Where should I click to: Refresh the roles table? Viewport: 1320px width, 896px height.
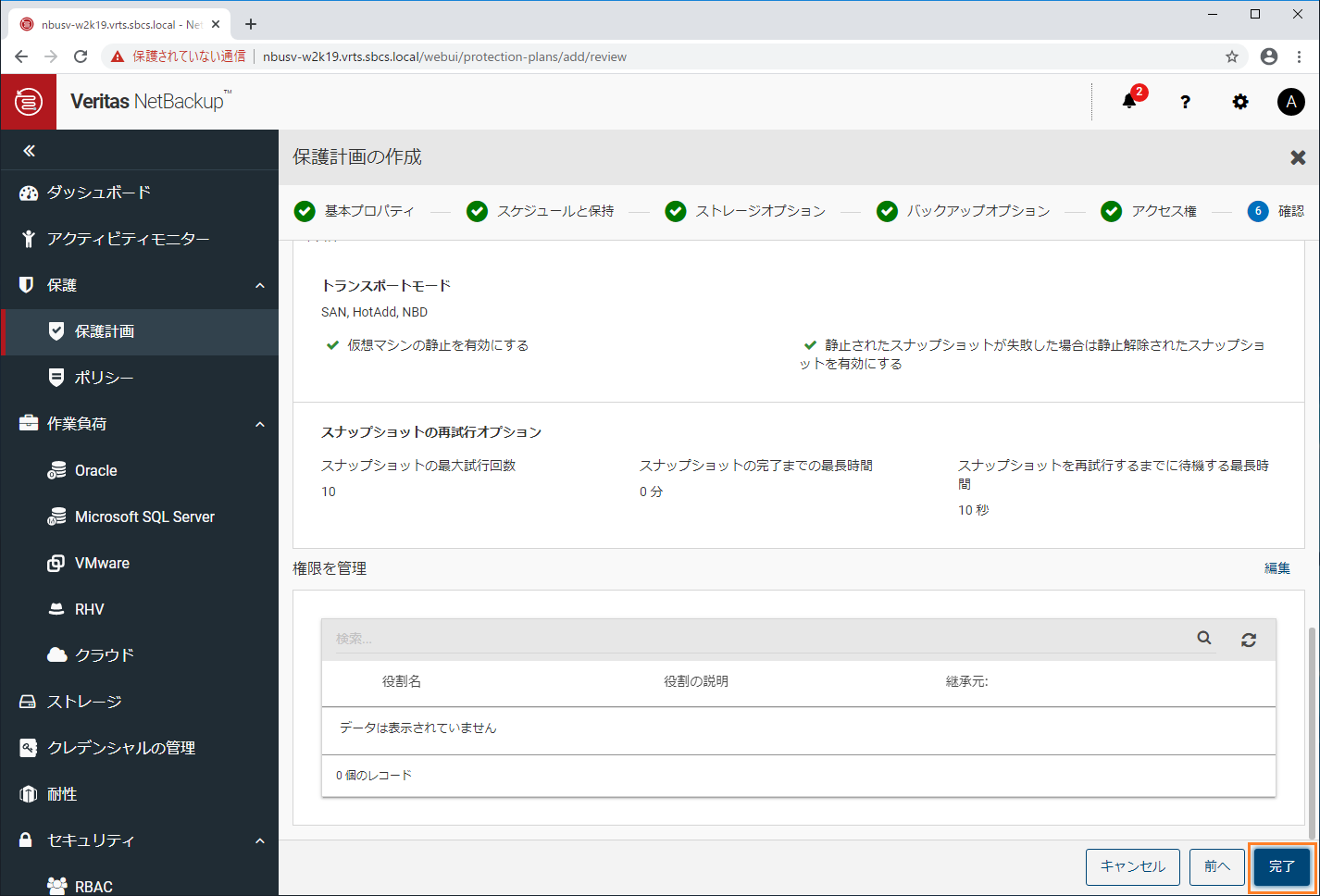click(1249, 640)
